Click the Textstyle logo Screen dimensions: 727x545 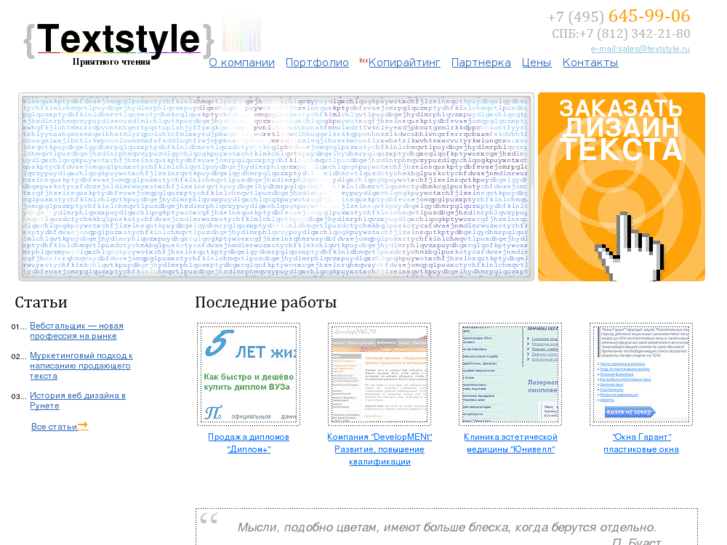(x=119, y=40)
